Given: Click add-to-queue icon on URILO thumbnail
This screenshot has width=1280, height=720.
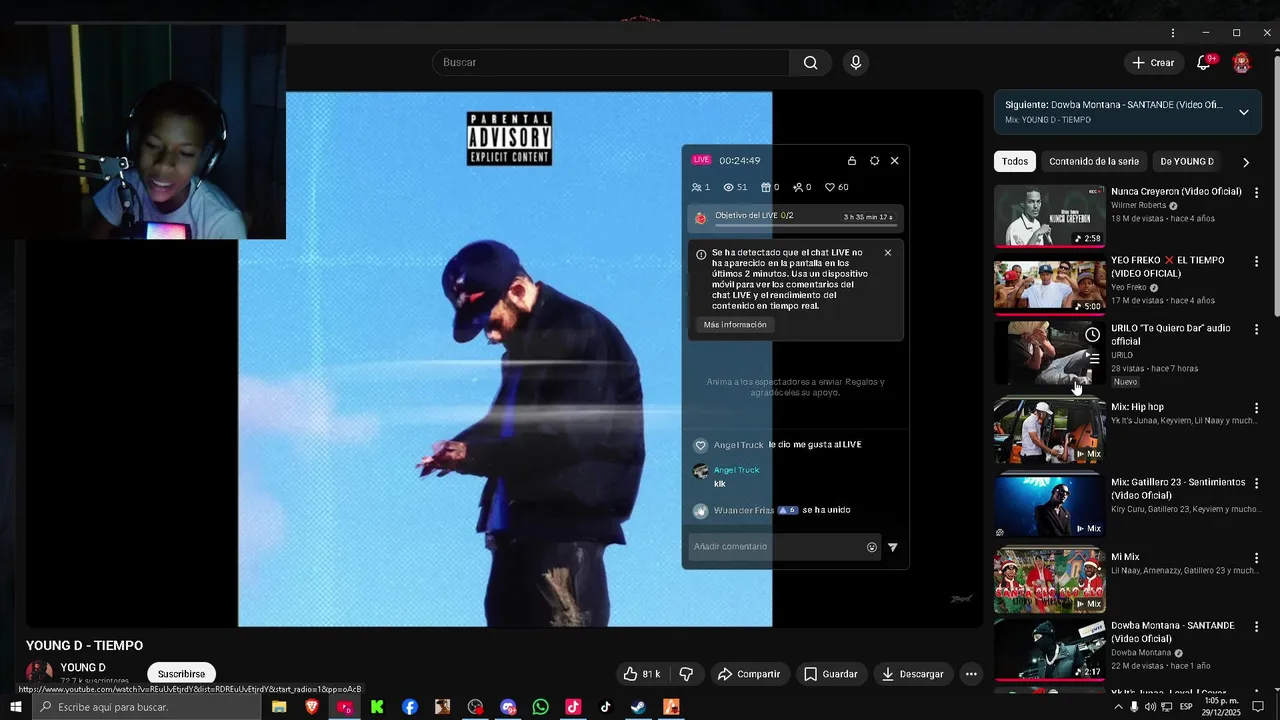Looking at the screenshot, I should [x=1093, y=358].
